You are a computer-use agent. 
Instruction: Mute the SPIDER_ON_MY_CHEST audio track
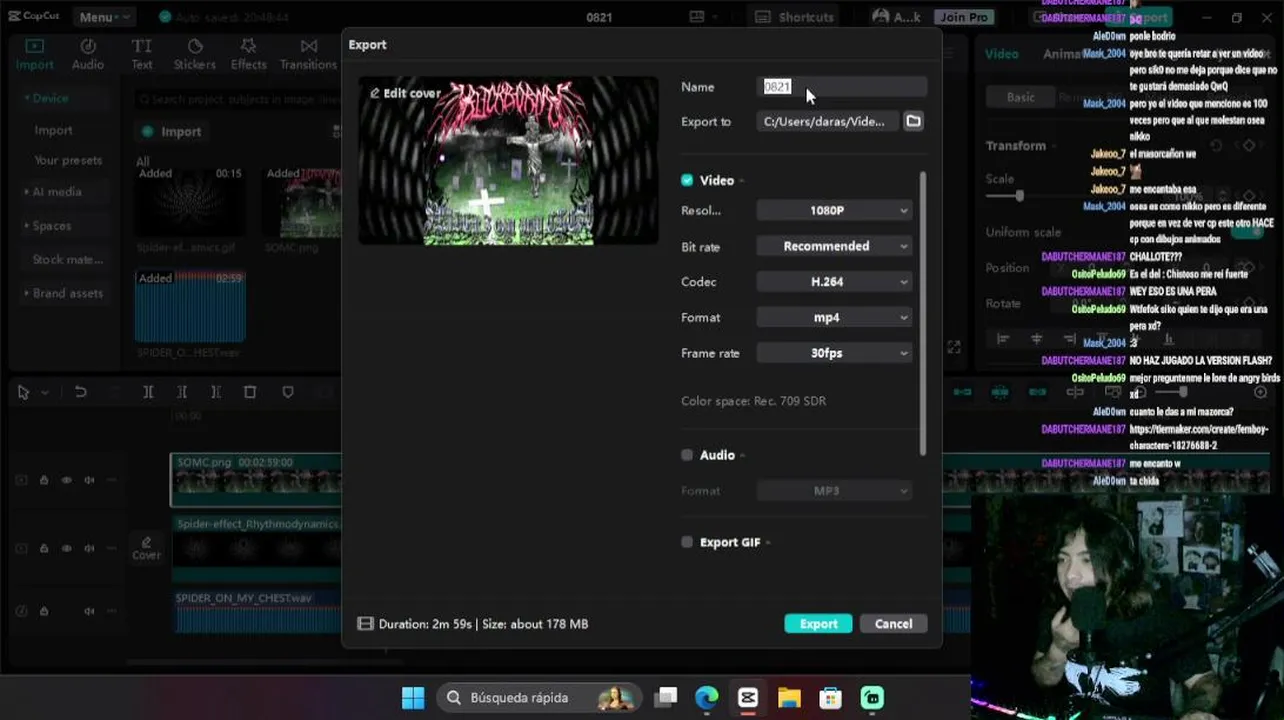(89, 611)
